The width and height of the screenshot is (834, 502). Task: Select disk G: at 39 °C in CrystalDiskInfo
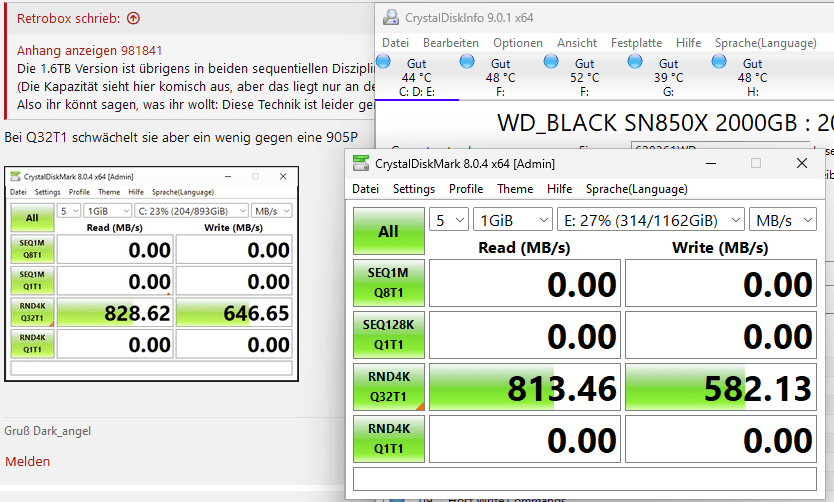(668, 78)
